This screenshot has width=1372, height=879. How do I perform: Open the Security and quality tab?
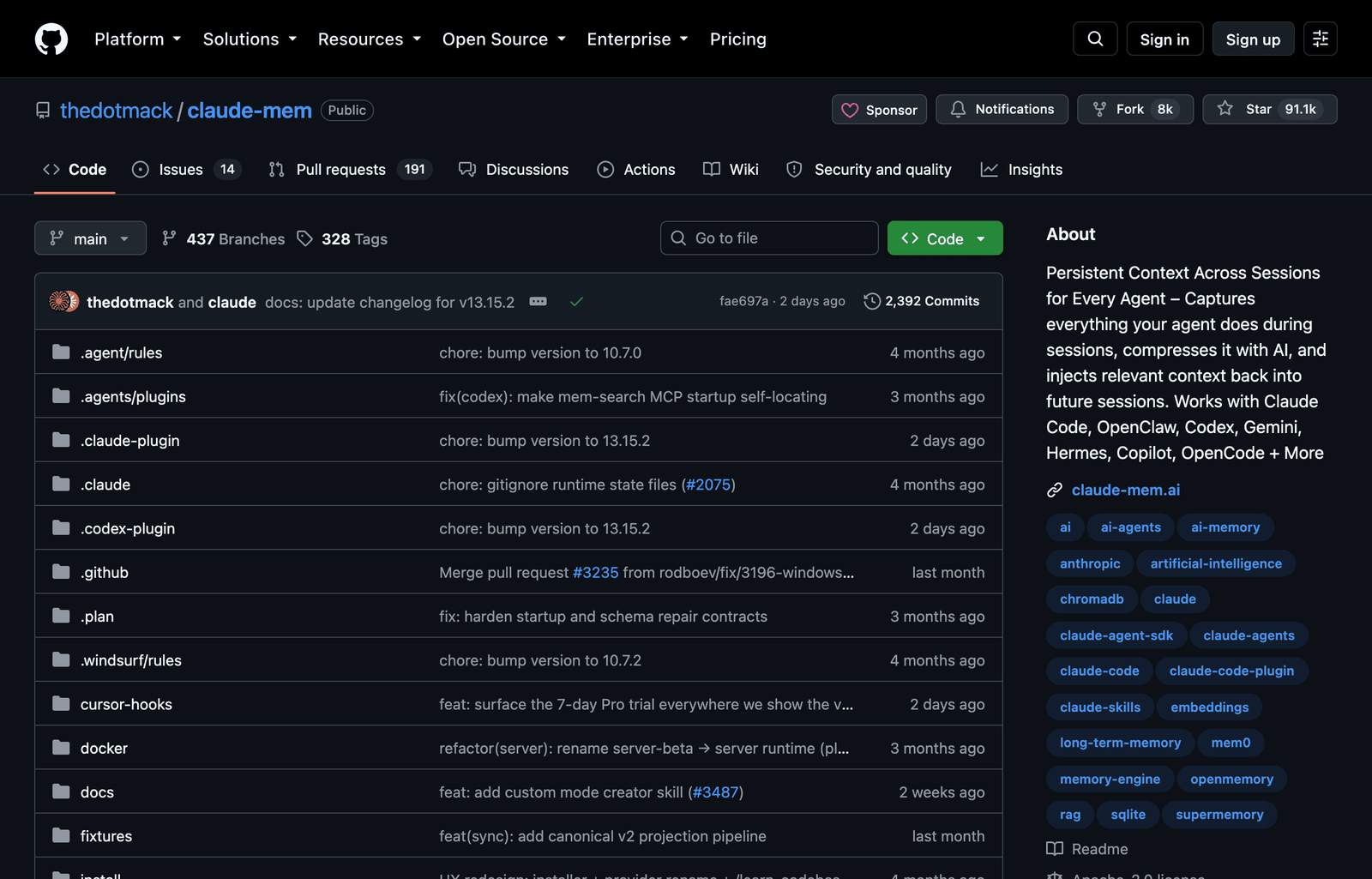click(x=870, y=170)
